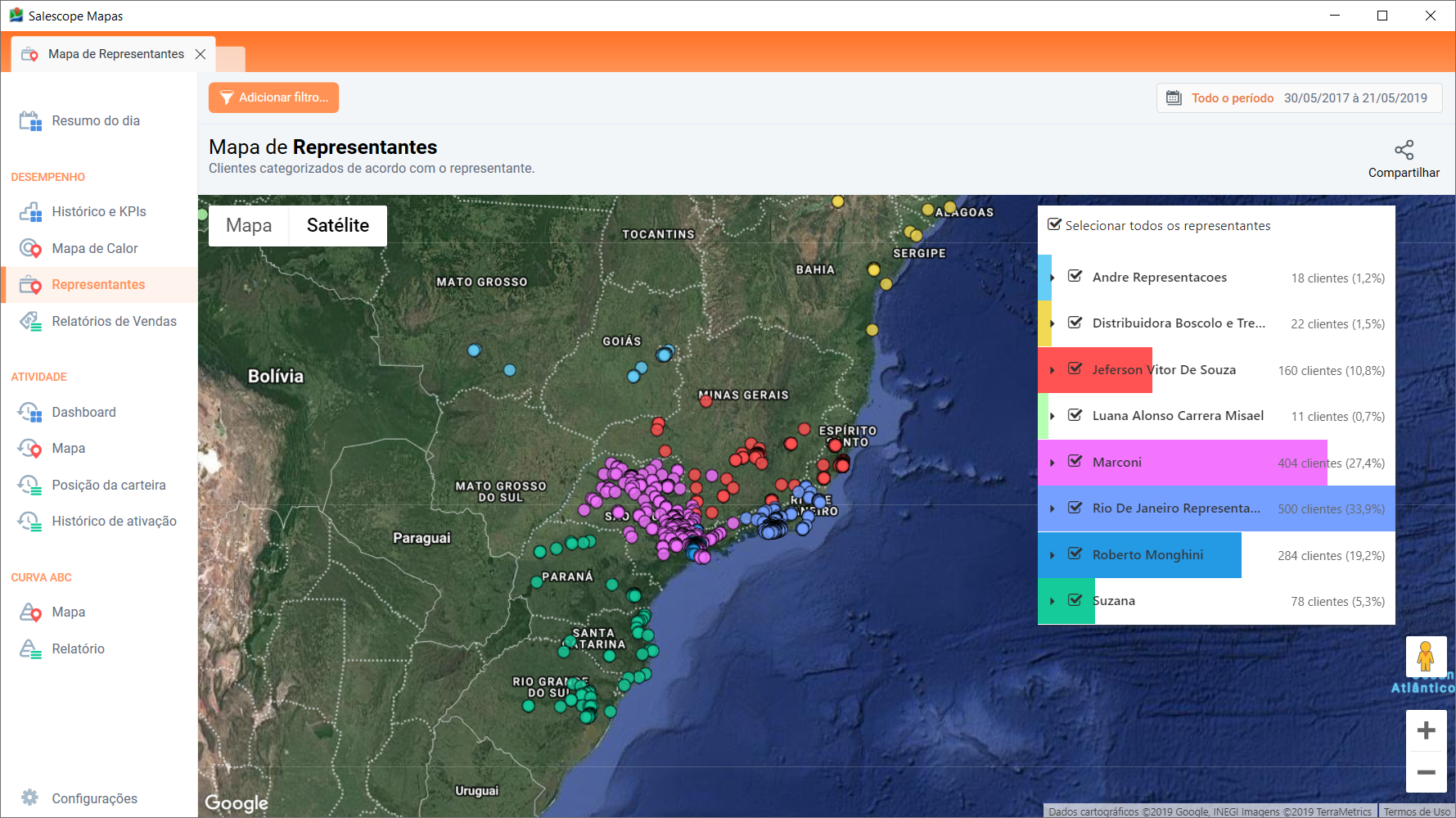Uncheck Andre Representacoes checkbox

(x=1075, y=276)
